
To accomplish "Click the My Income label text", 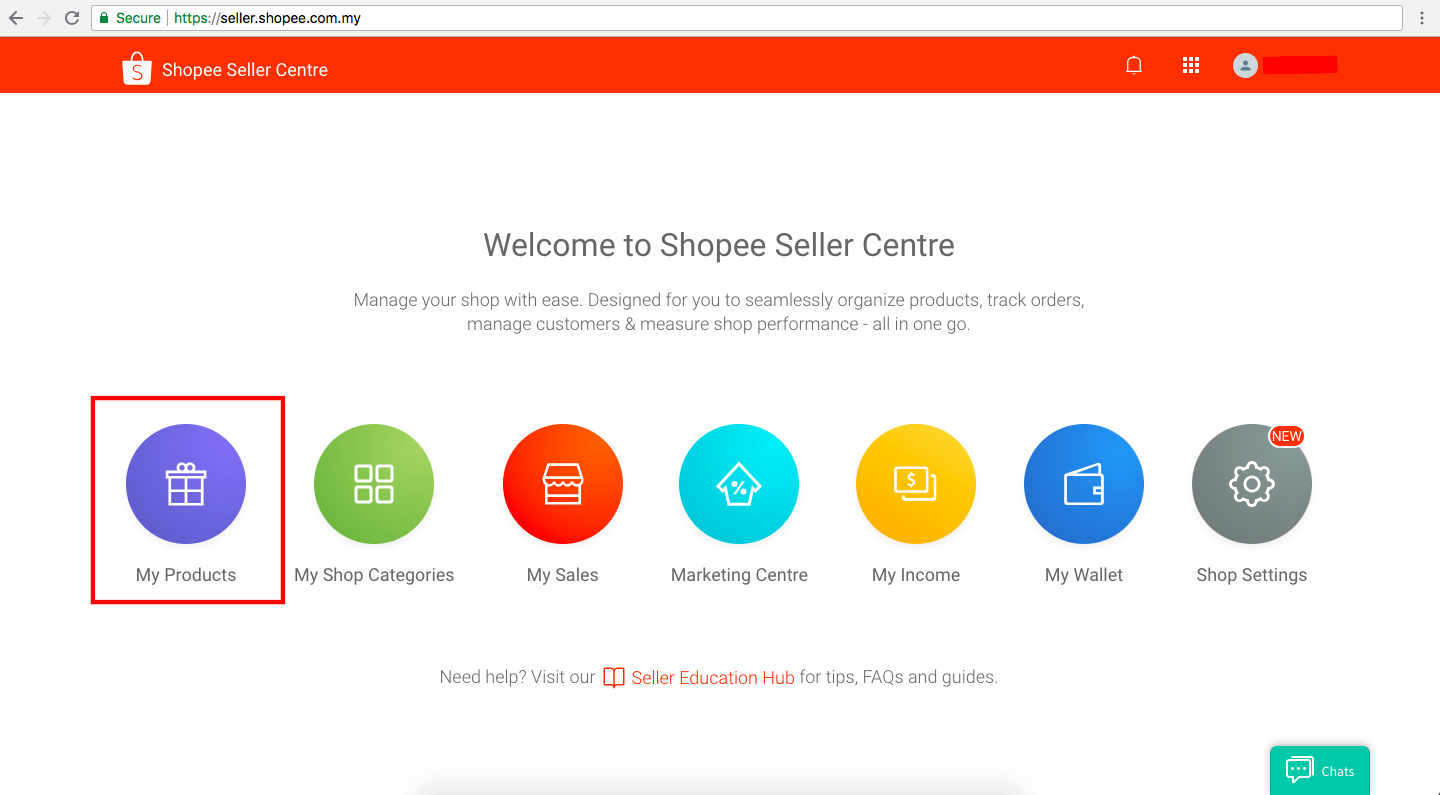I will tap(916, 575).
